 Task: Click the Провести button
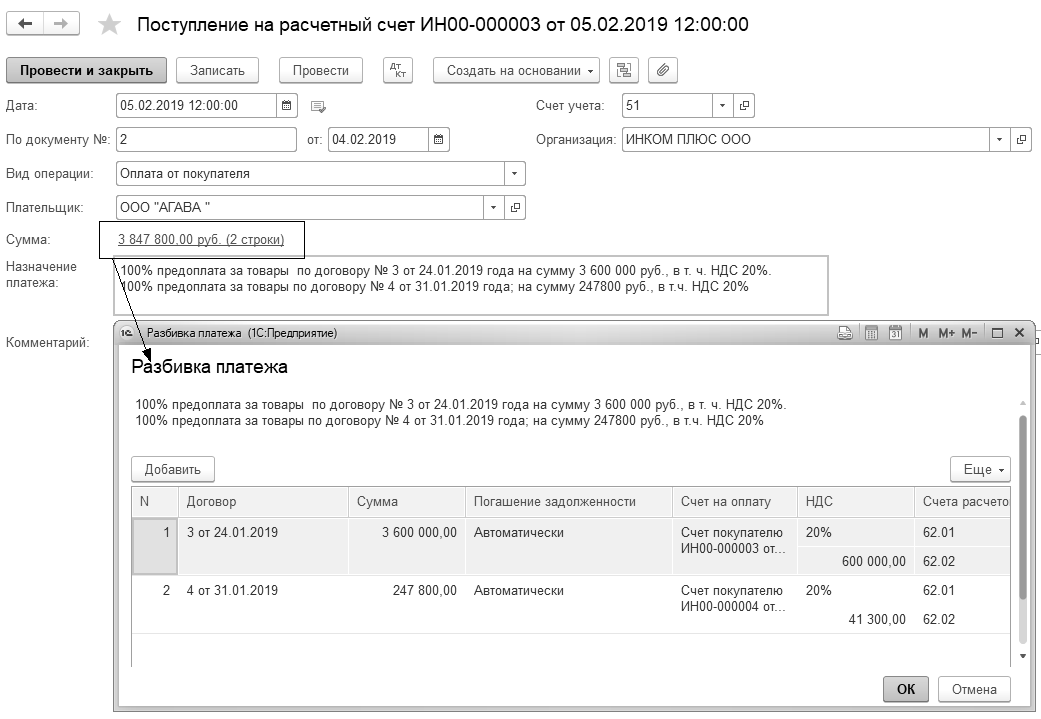321,70
